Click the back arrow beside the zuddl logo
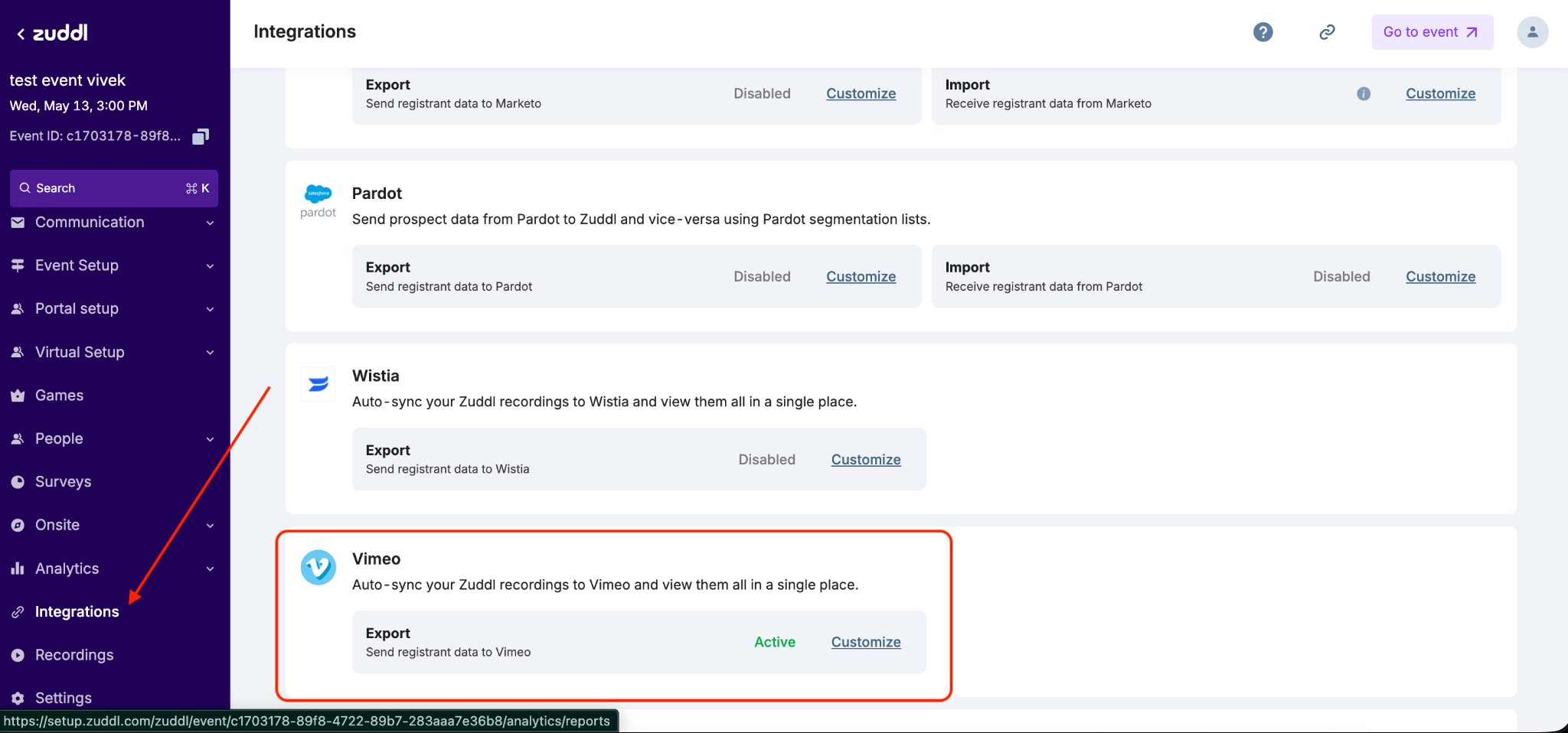 [21, 34]
